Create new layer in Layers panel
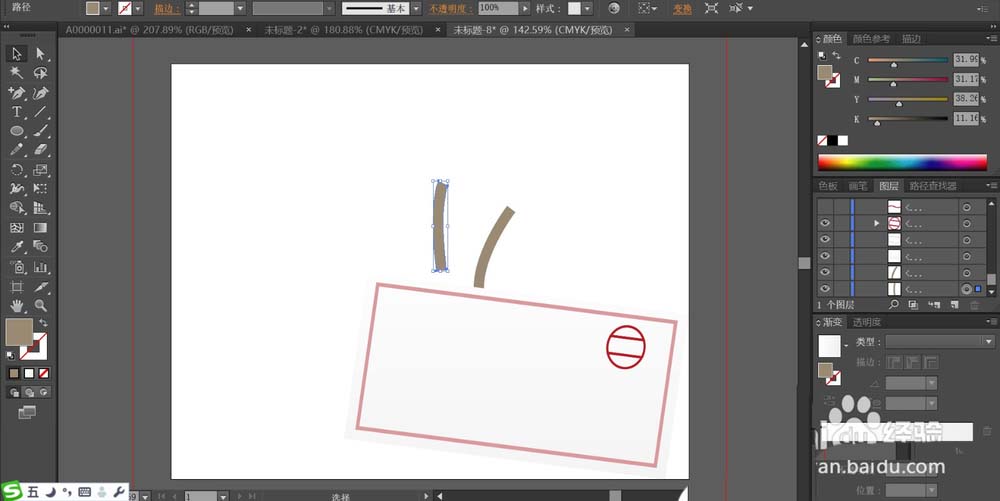This screenshot has height=501, width=1000. pyautogui.click(x=955, y=305)
